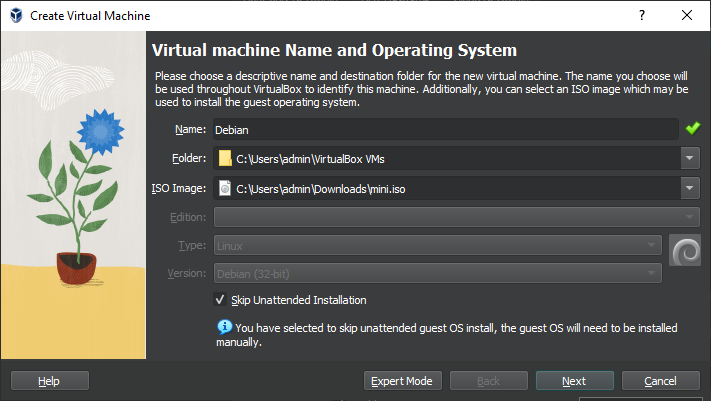This screenshot has width=711, height=401.
Task: Open the ISO Image dropdown arrow
Action: point(690,188)
